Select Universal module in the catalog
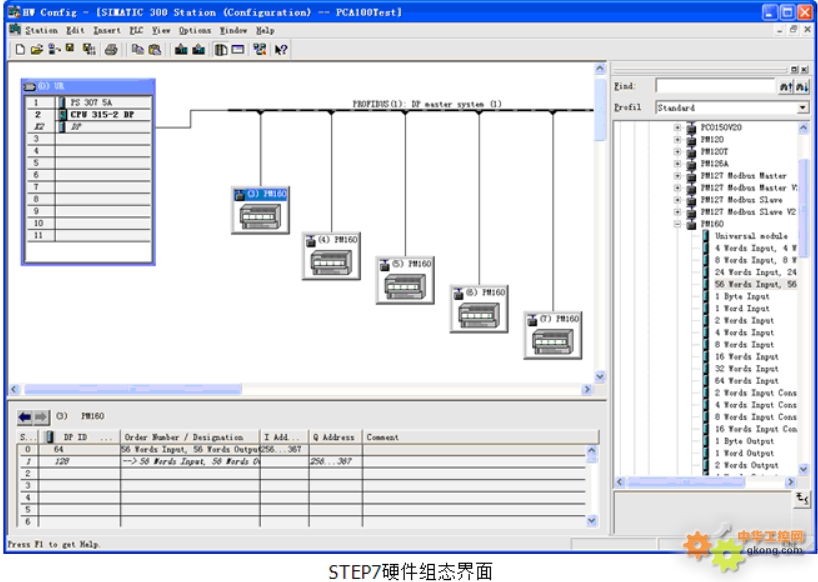The width and height of the screenshot is (818, 582). click(751, 236)
